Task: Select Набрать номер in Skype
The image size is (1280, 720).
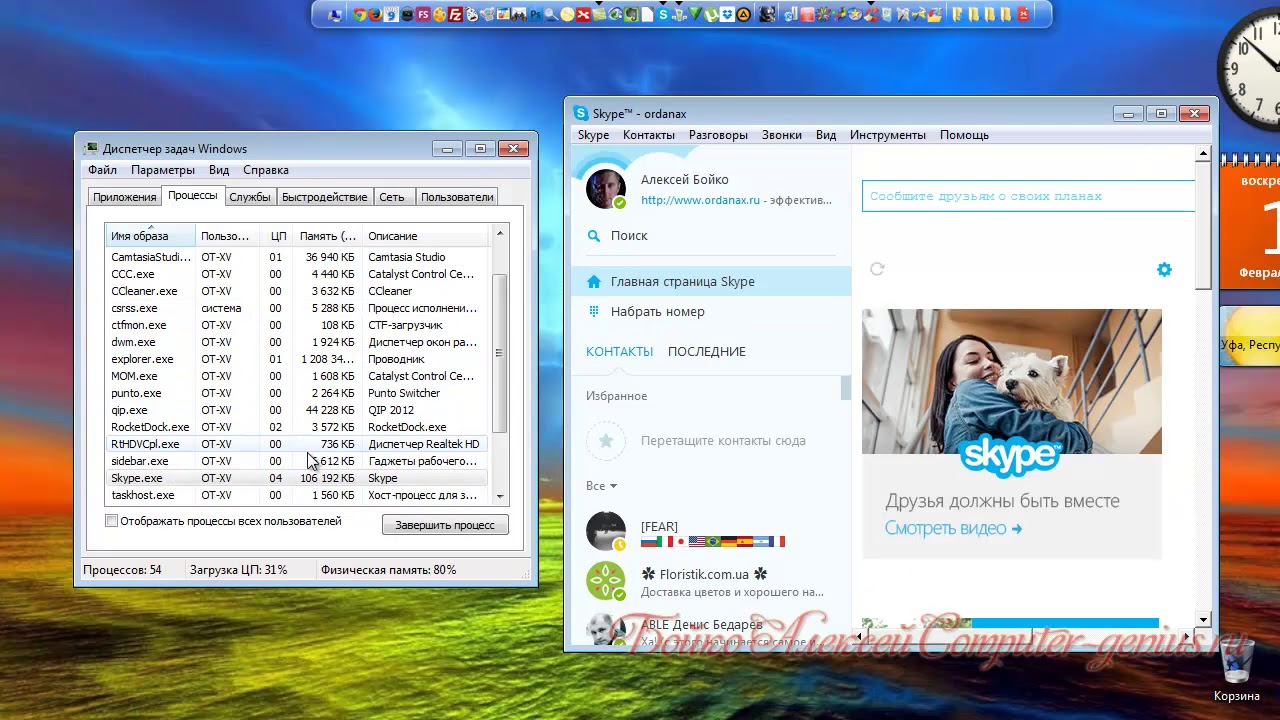Action: [711, 312]
